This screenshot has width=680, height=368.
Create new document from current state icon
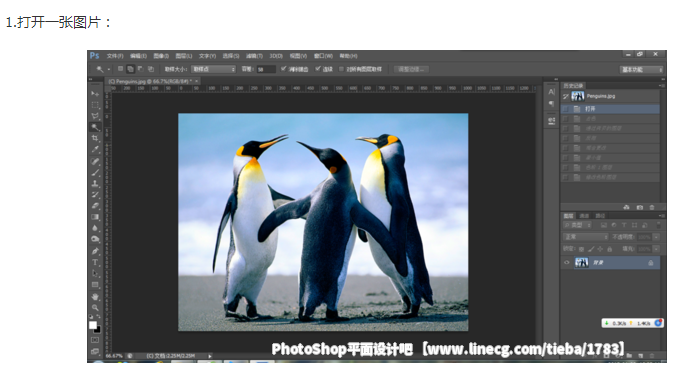coord(626,207)
